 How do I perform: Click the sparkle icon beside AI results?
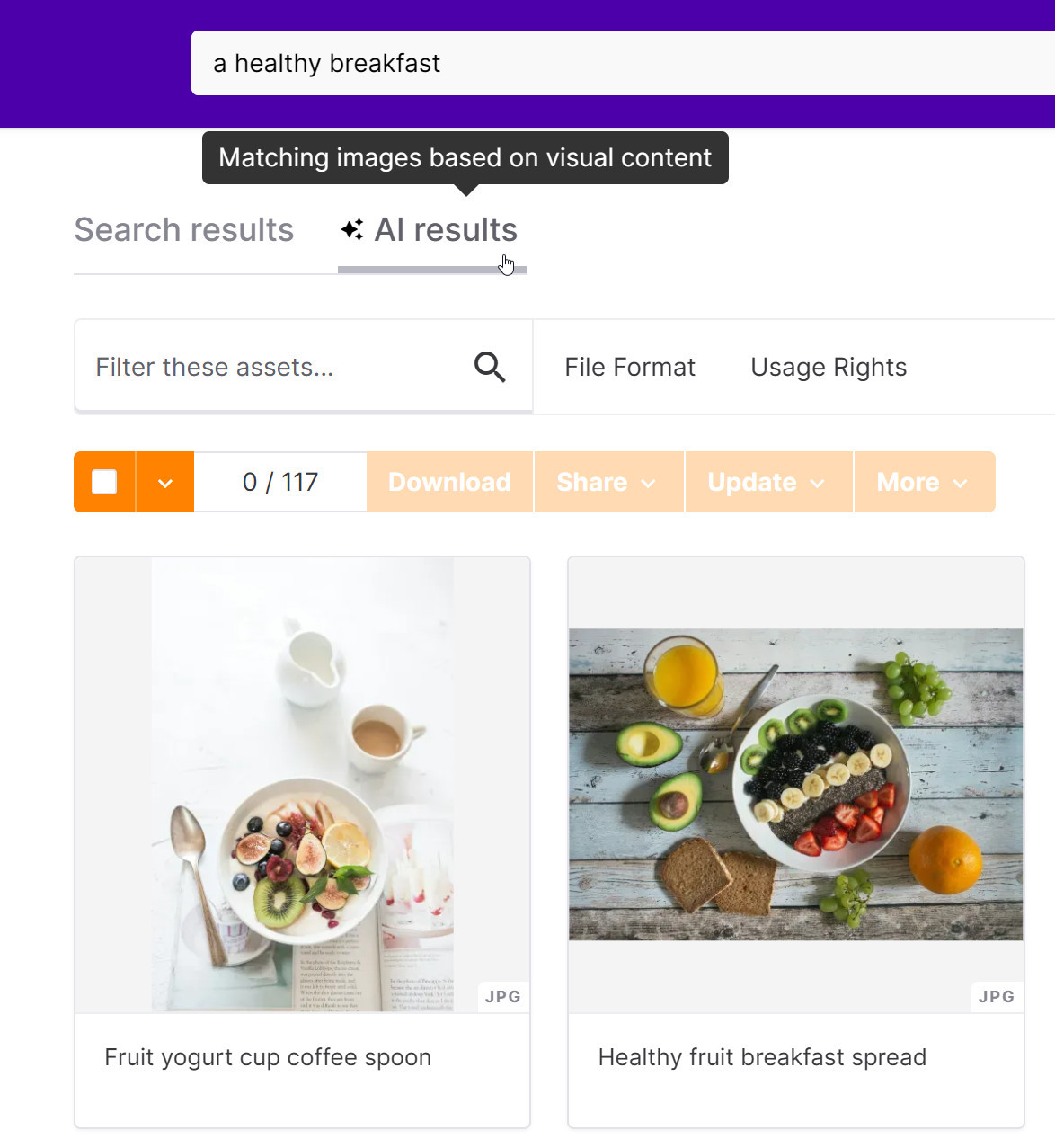pos(352,229)
